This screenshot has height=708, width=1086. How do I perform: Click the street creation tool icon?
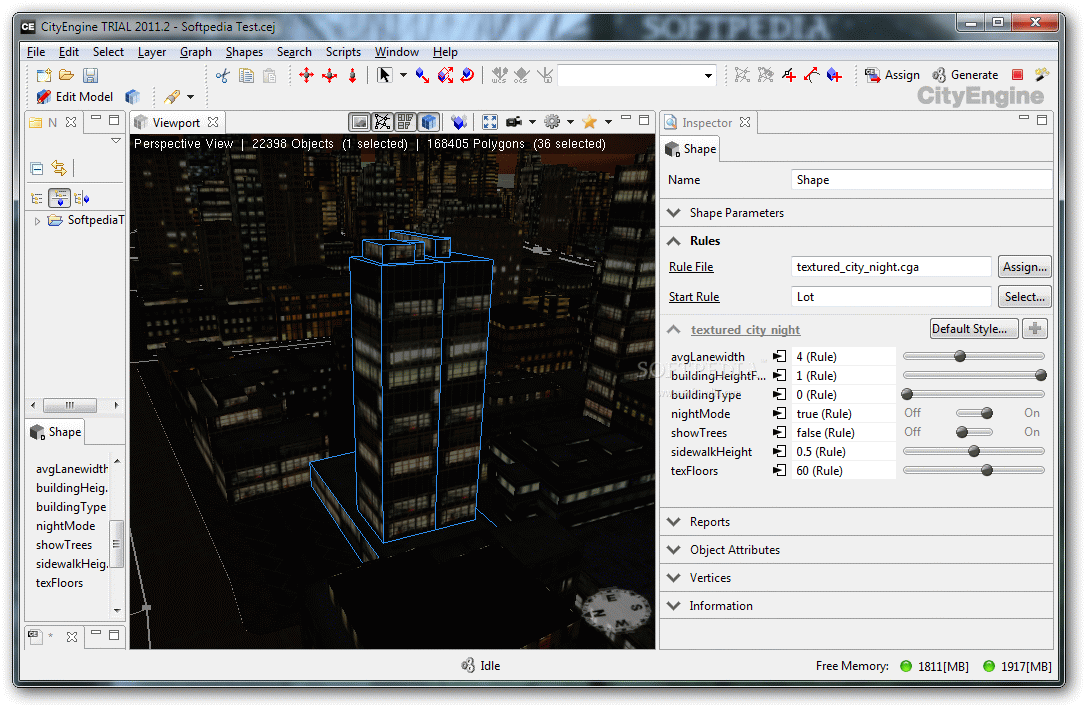pyautogui.click(x=789, y=75)
